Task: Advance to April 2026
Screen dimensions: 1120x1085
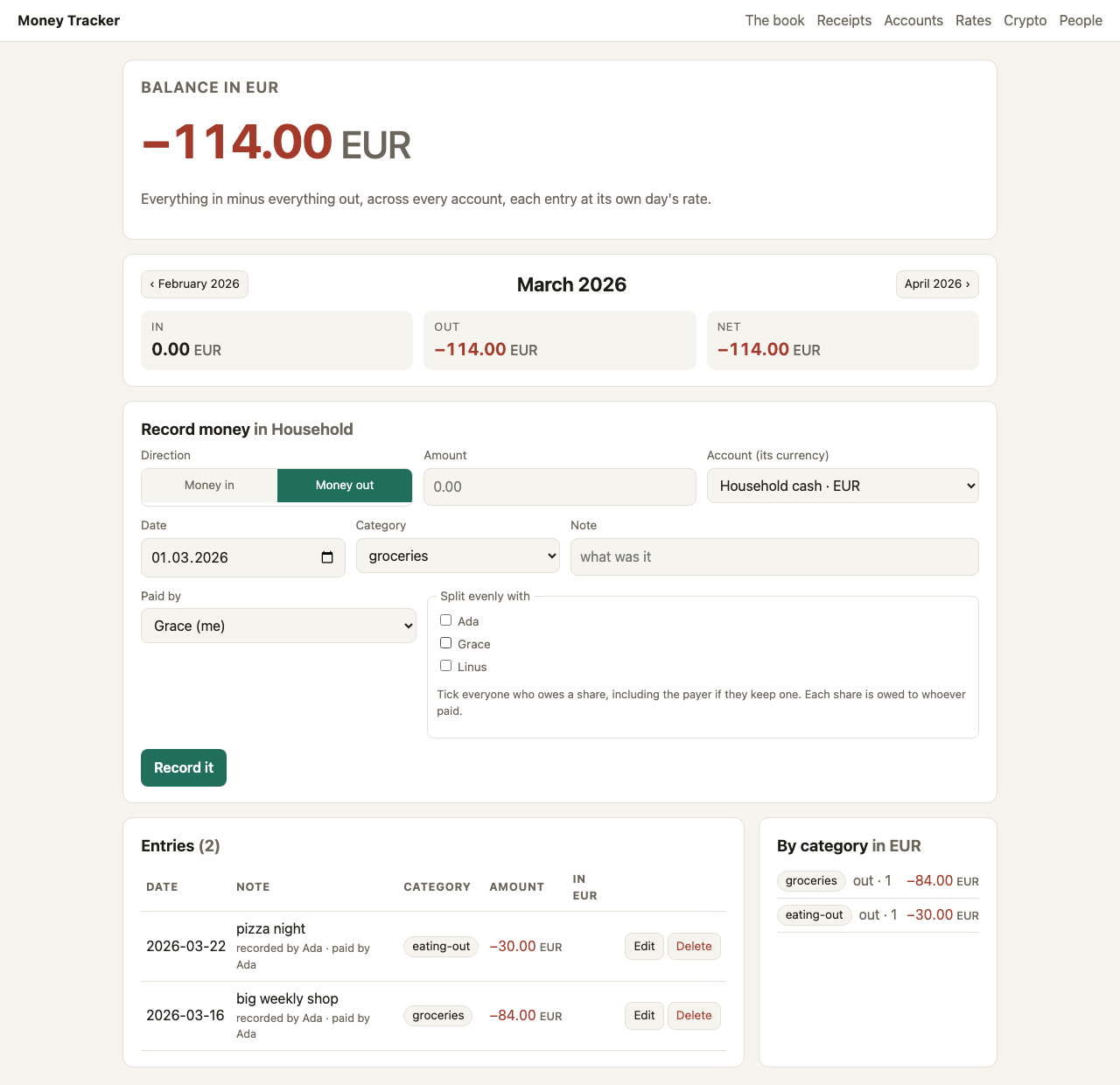Action: (x=937, y=284)
